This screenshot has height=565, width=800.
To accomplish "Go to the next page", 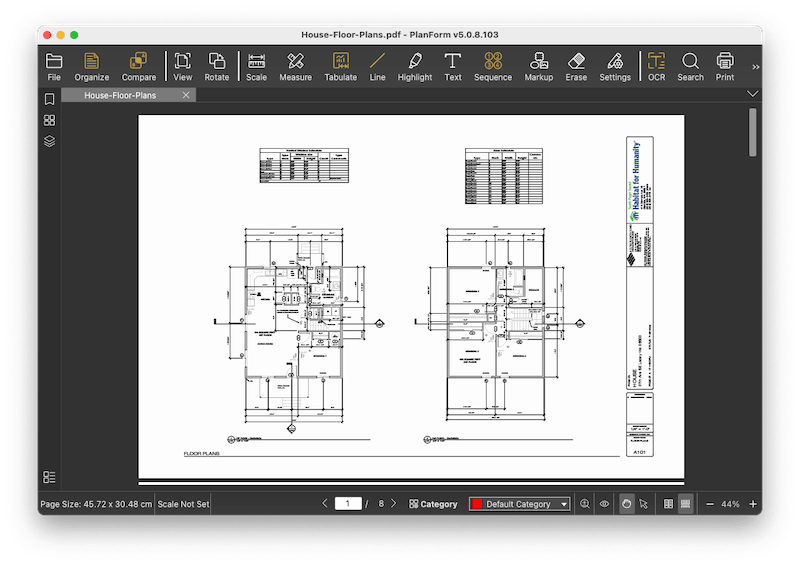I will tap(393, 503).
